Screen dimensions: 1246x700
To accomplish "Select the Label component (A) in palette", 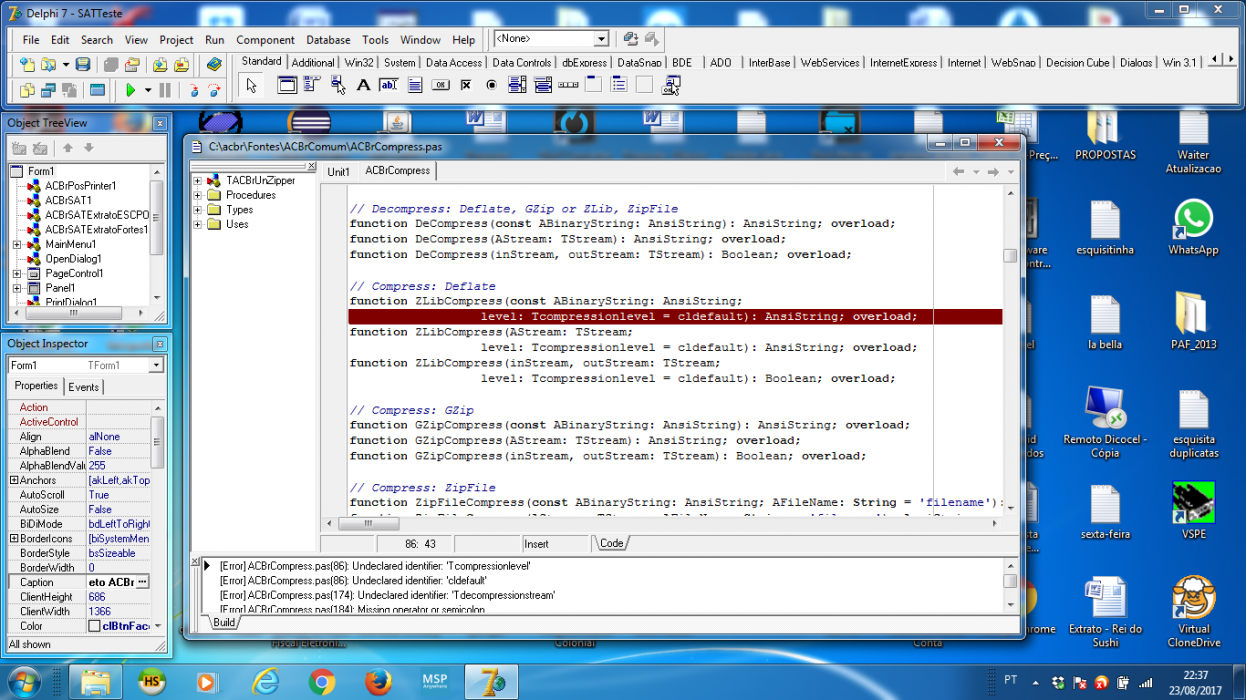I will click(364, 85).
